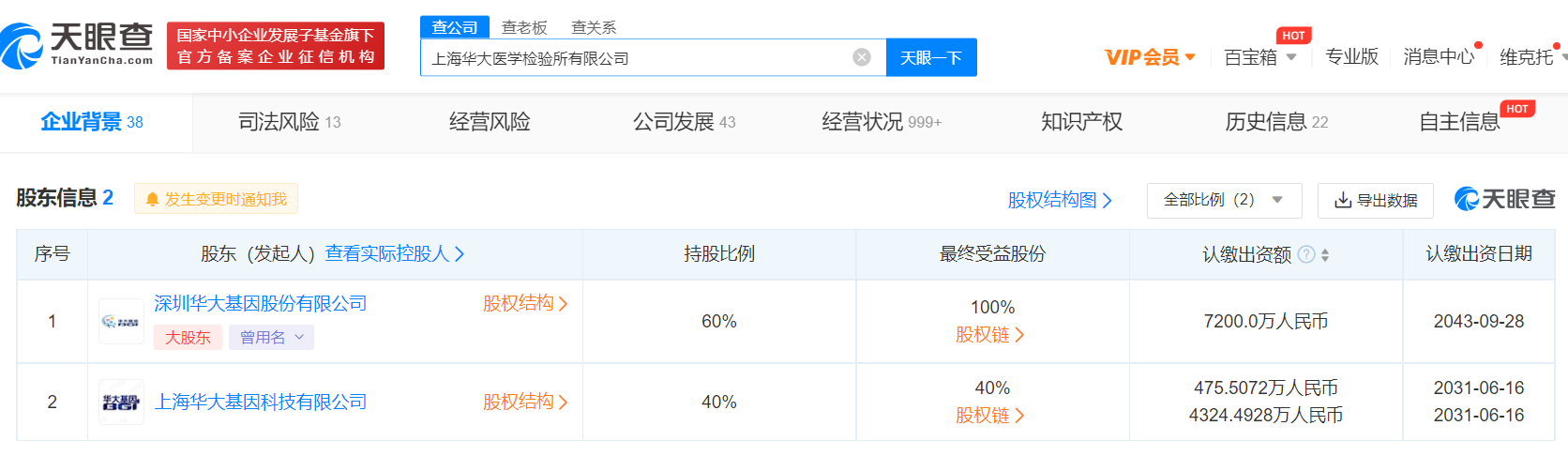The image size is (1568, 456).
Task: Open 查看实际控股人 link in table header
Action: 394,254
